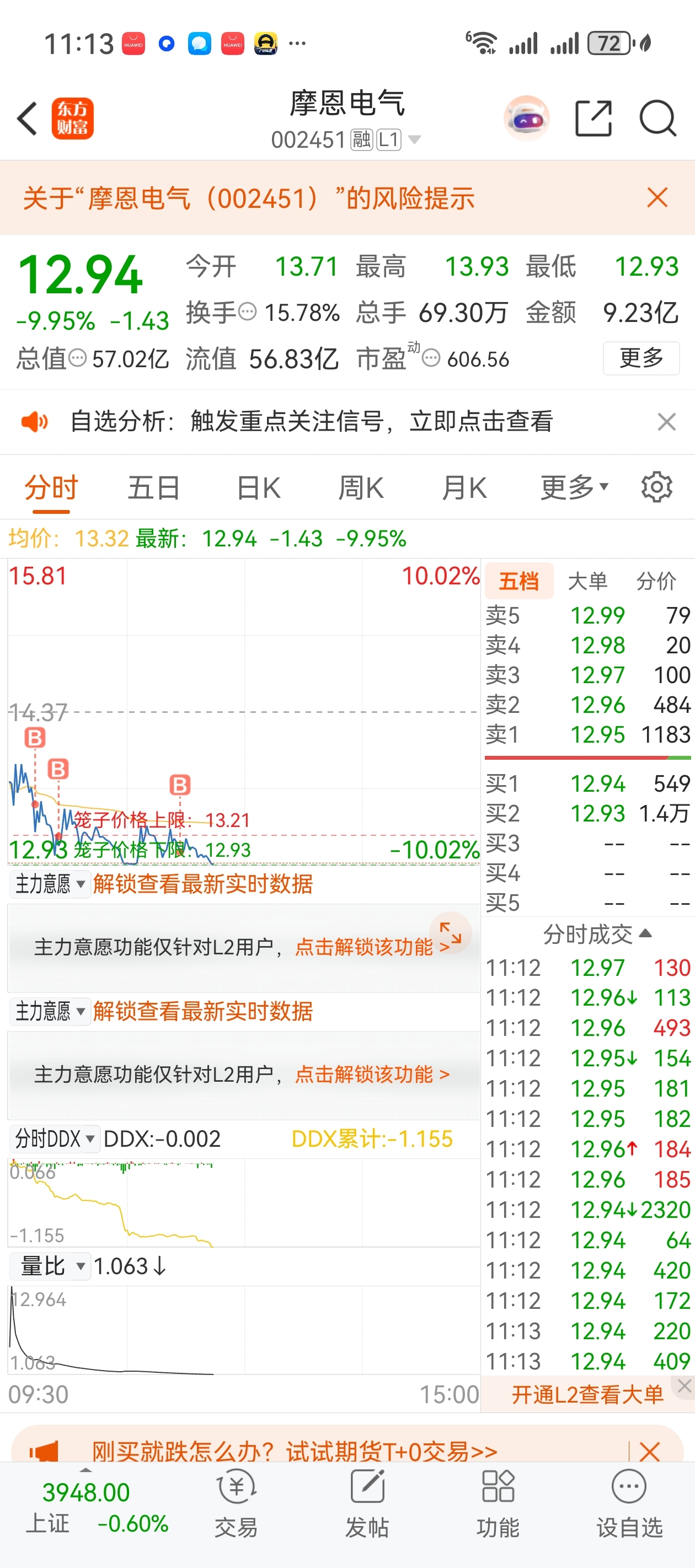This screenshot has width=695, height=1568.
Task: Expand the stock code dropdown arrow
Action: (x=414, y=140)
